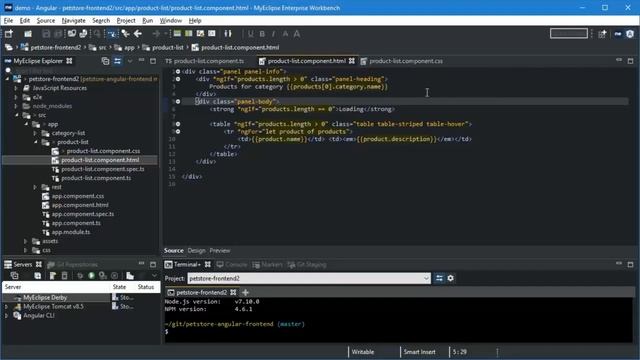Expand the MyEclipse Tomcat v8.5 server
The image size is (640, 360).
click(x=7, y=307)
